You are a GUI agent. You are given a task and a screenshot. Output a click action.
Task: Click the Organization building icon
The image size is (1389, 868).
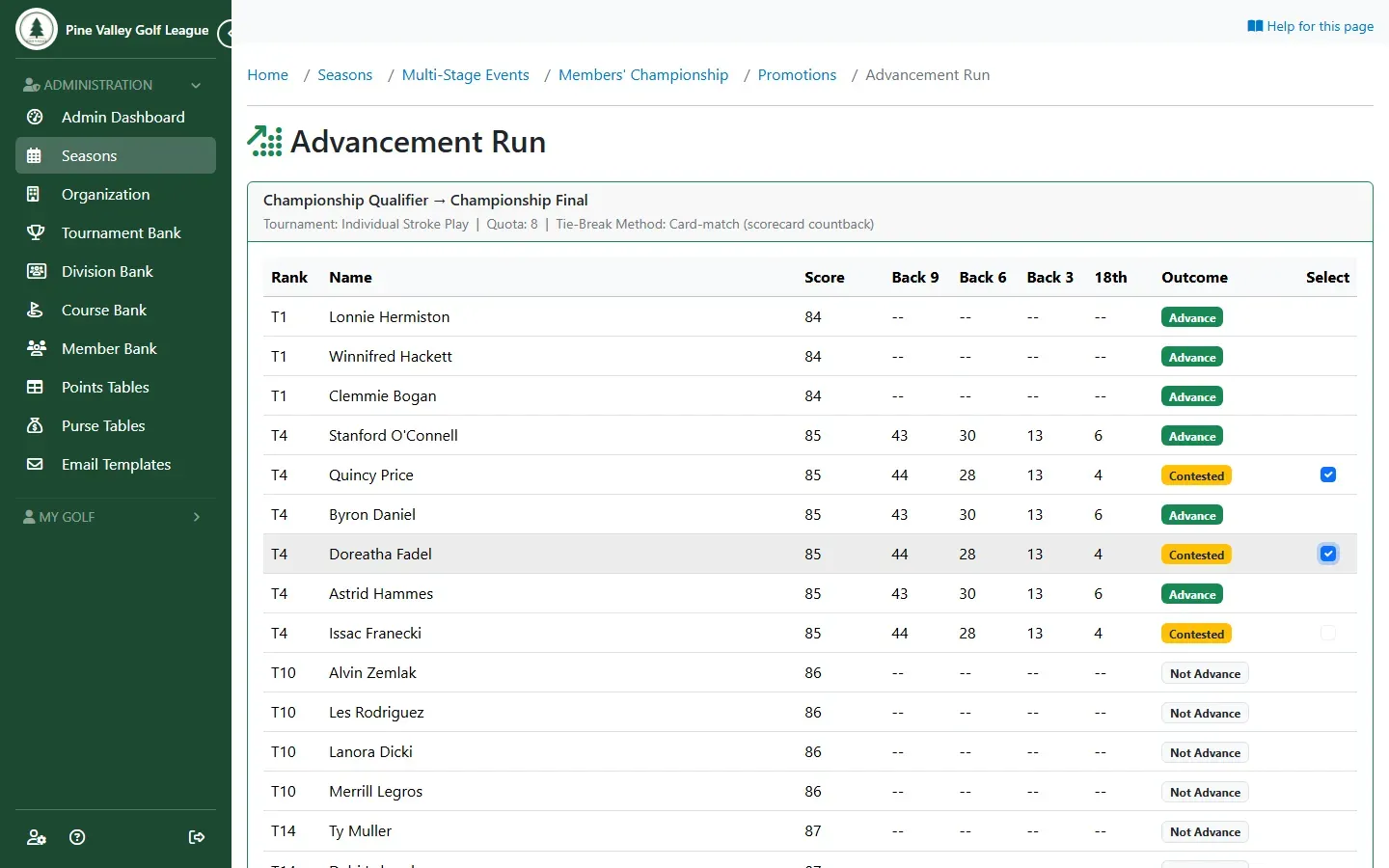tap(35, 194)
